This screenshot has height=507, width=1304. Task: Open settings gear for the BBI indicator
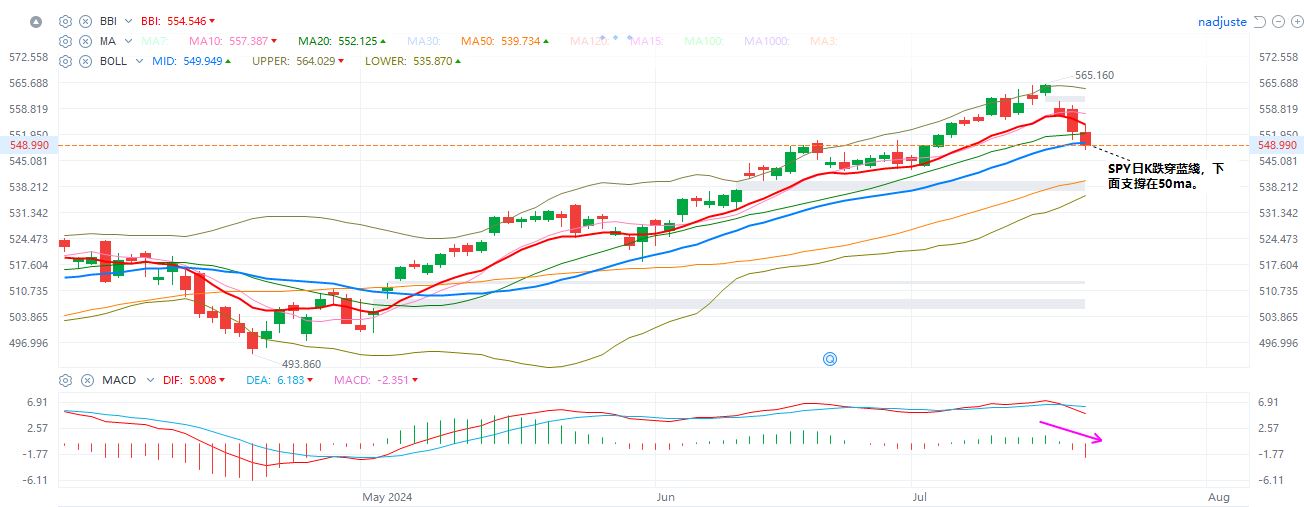click(x=65, y=21)
